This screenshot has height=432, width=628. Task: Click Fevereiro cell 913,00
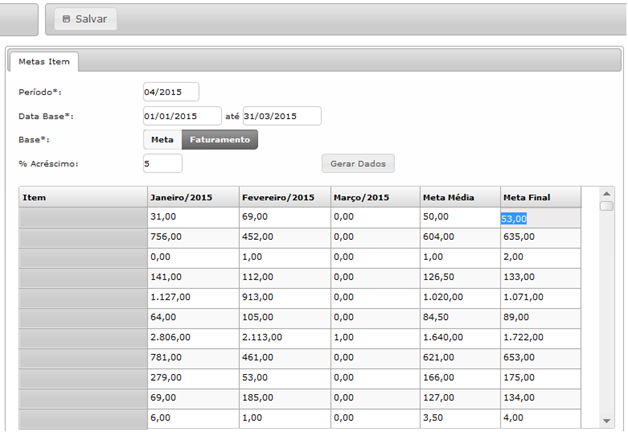click(285, 297)
